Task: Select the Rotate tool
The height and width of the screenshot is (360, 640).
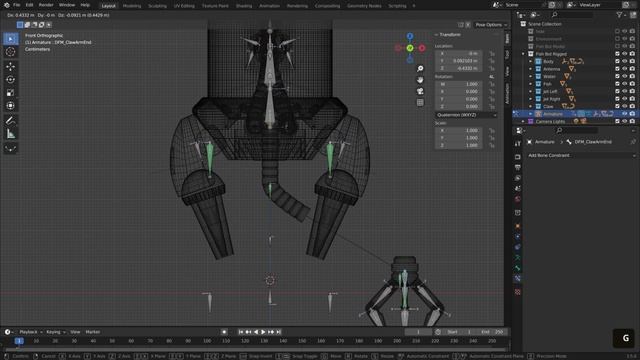Action: click(11, 80)
